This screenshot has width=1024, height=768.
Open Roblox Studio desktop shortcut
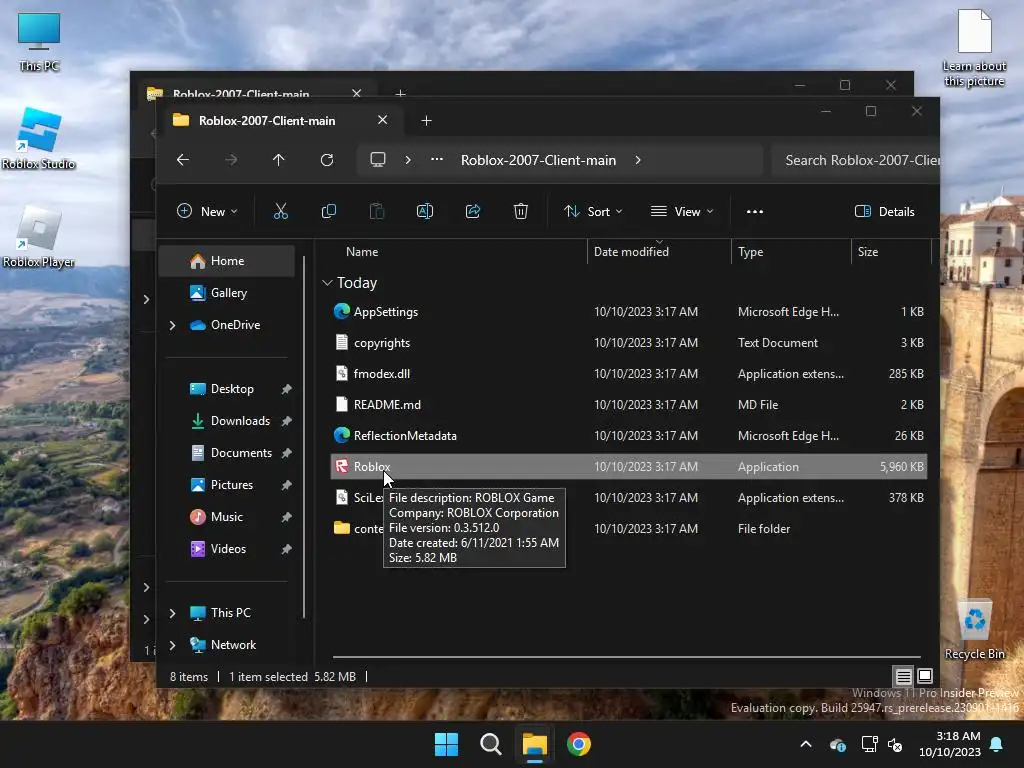pos(39,138)
